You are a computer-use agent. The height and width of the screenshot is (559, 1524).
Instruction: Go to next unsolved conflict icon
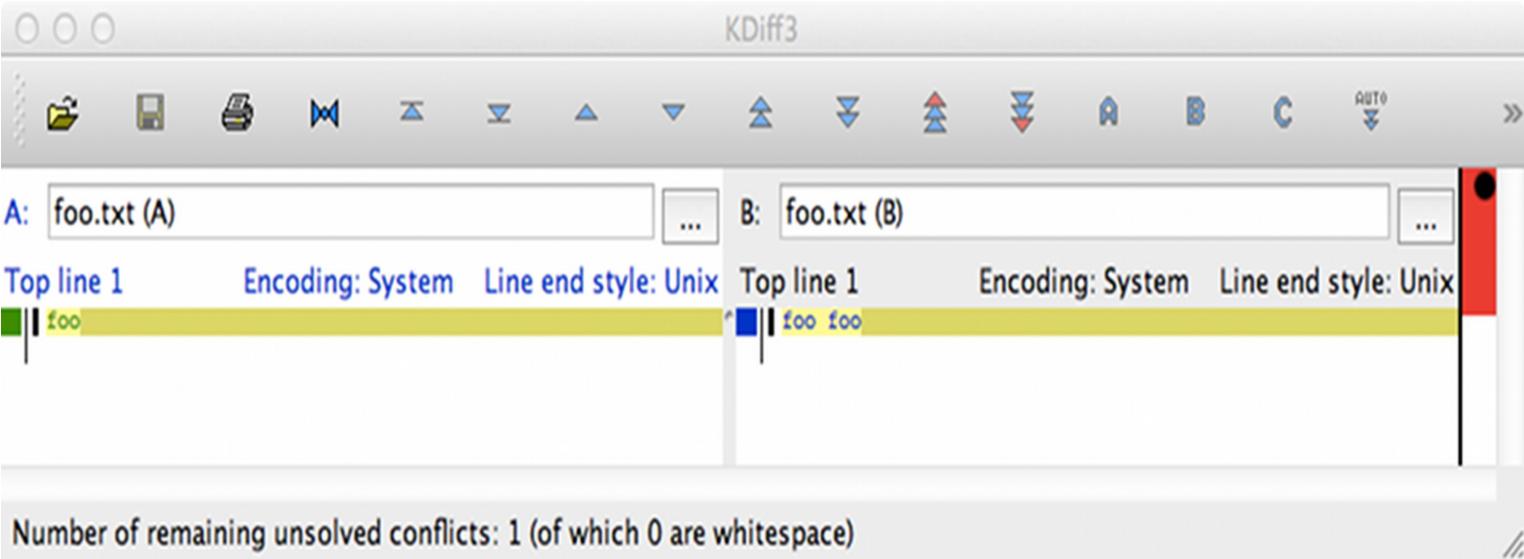[x=1022, y=114]
